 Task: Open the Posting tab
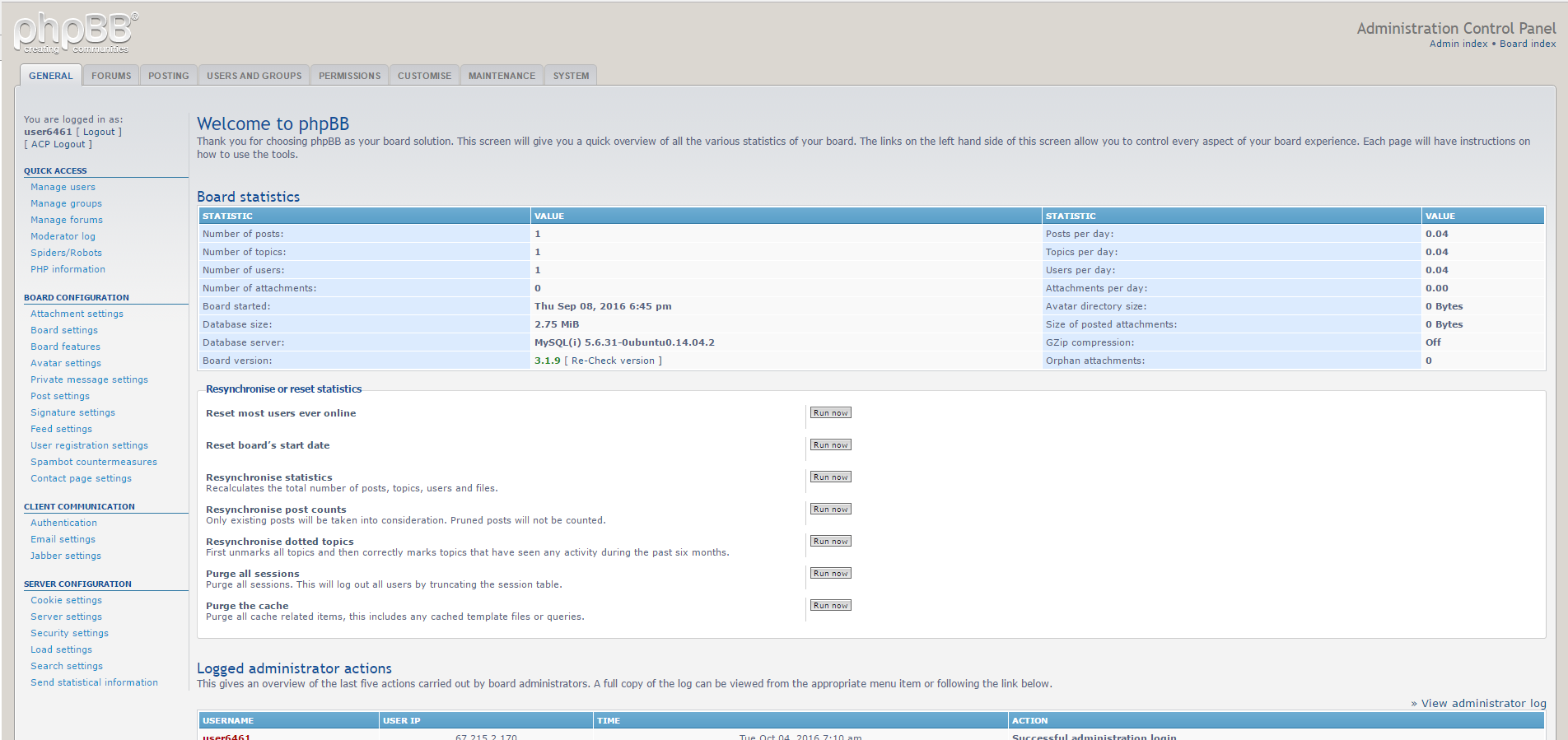click(169, 76)
